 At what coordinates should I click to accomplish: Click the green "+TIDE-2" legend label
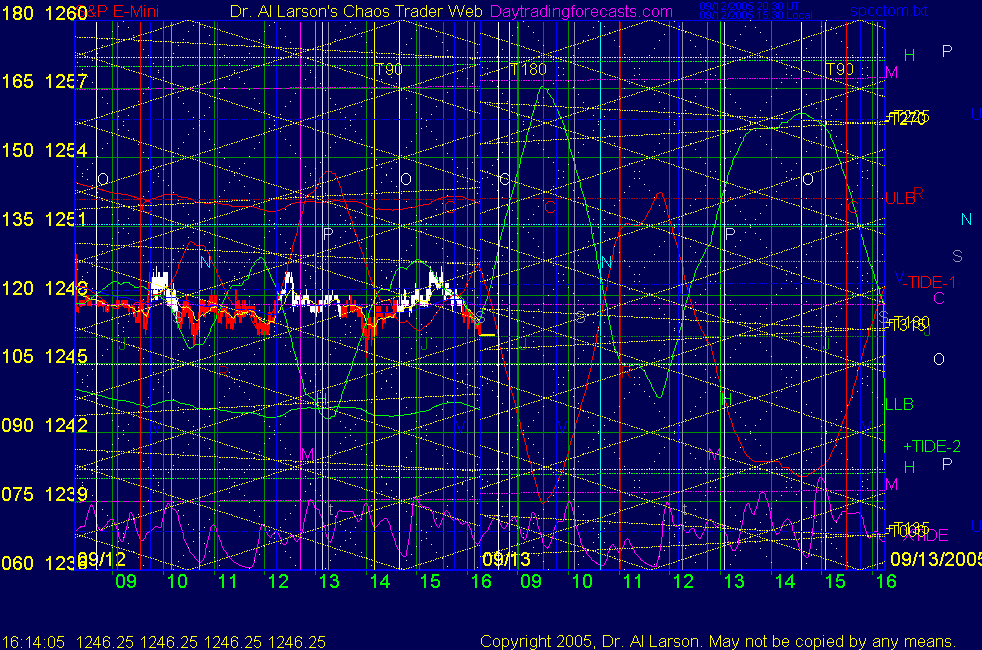pos(932,446)
